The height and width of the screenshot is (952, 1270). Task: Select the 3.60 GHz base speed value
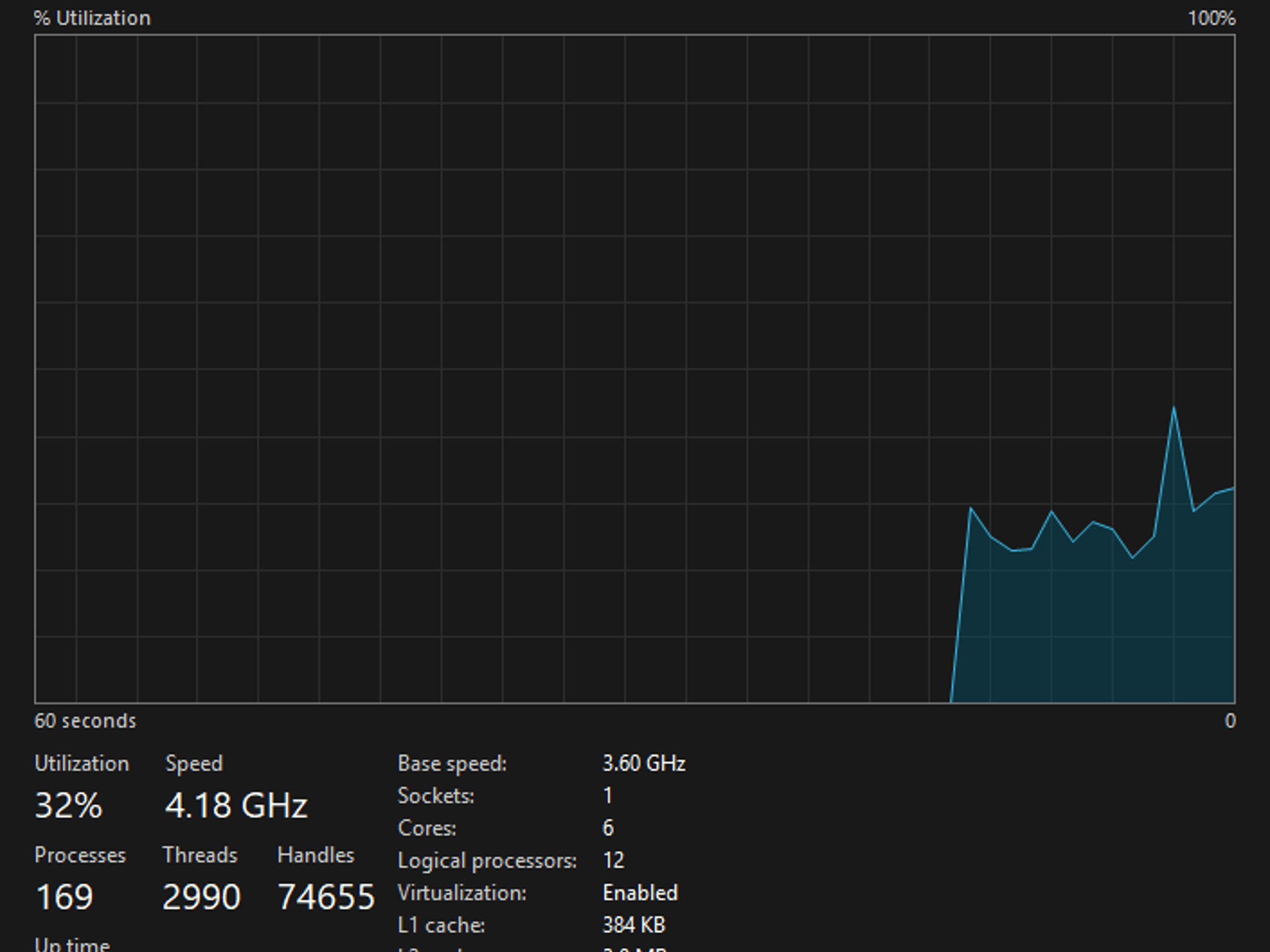click(x=644, y=764)
